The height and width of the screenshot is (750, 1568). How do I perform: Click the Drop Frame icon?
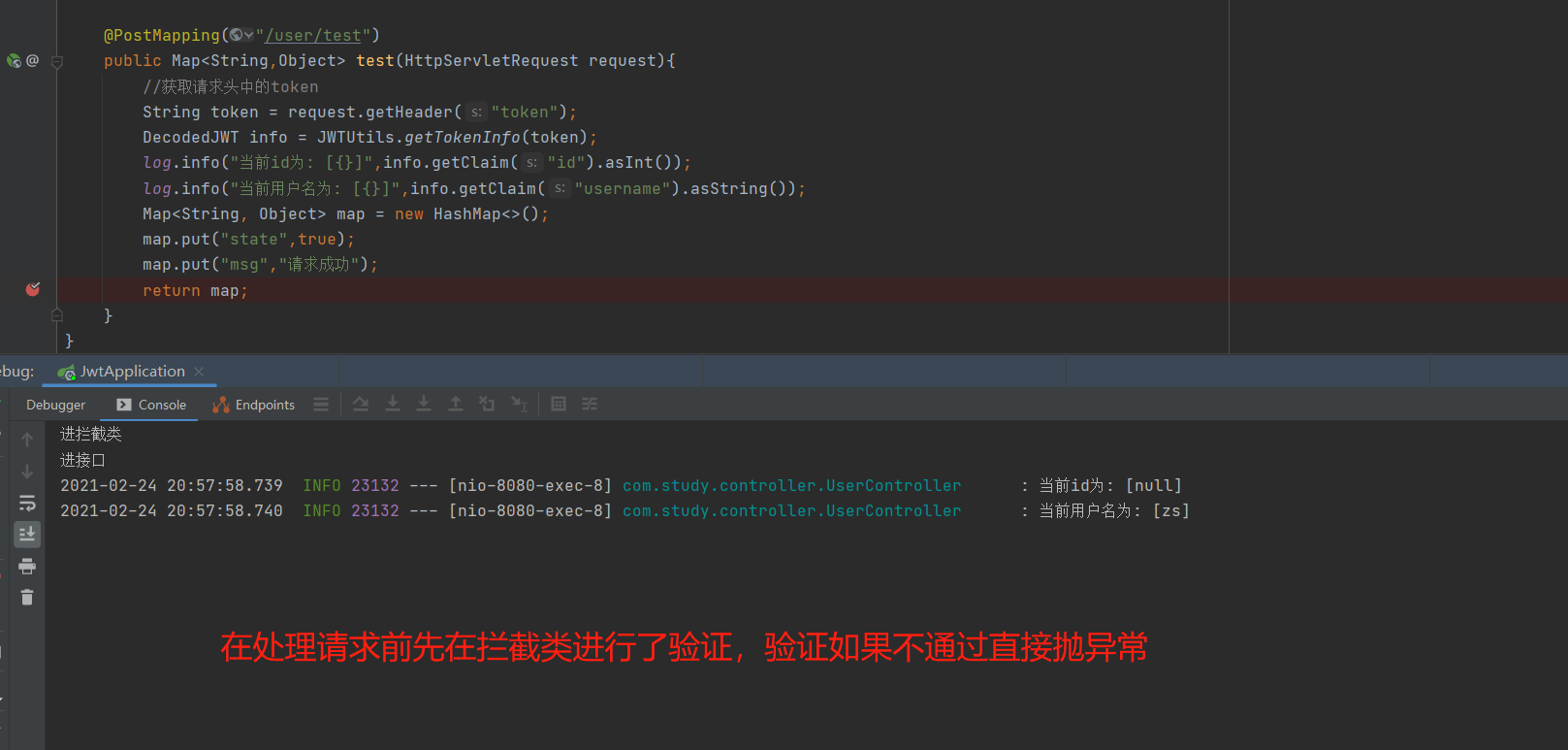(487, 405)
